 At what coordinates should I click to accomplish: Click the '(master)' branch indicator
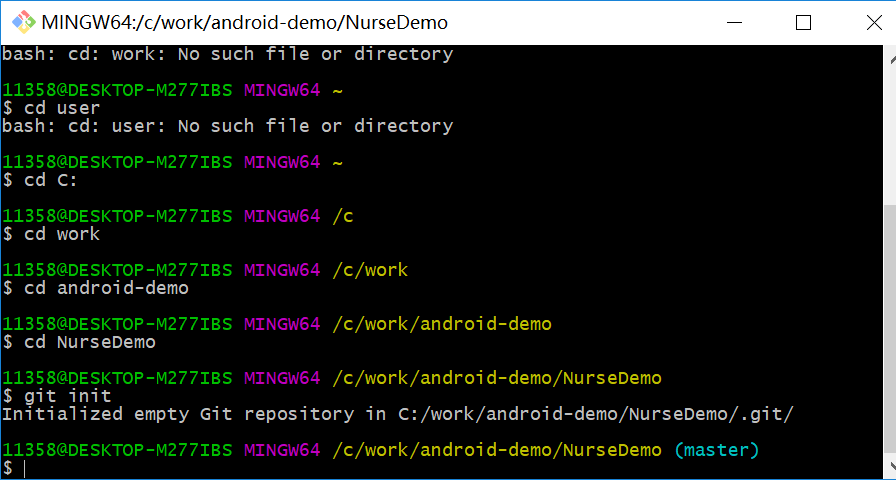[717, 450]
